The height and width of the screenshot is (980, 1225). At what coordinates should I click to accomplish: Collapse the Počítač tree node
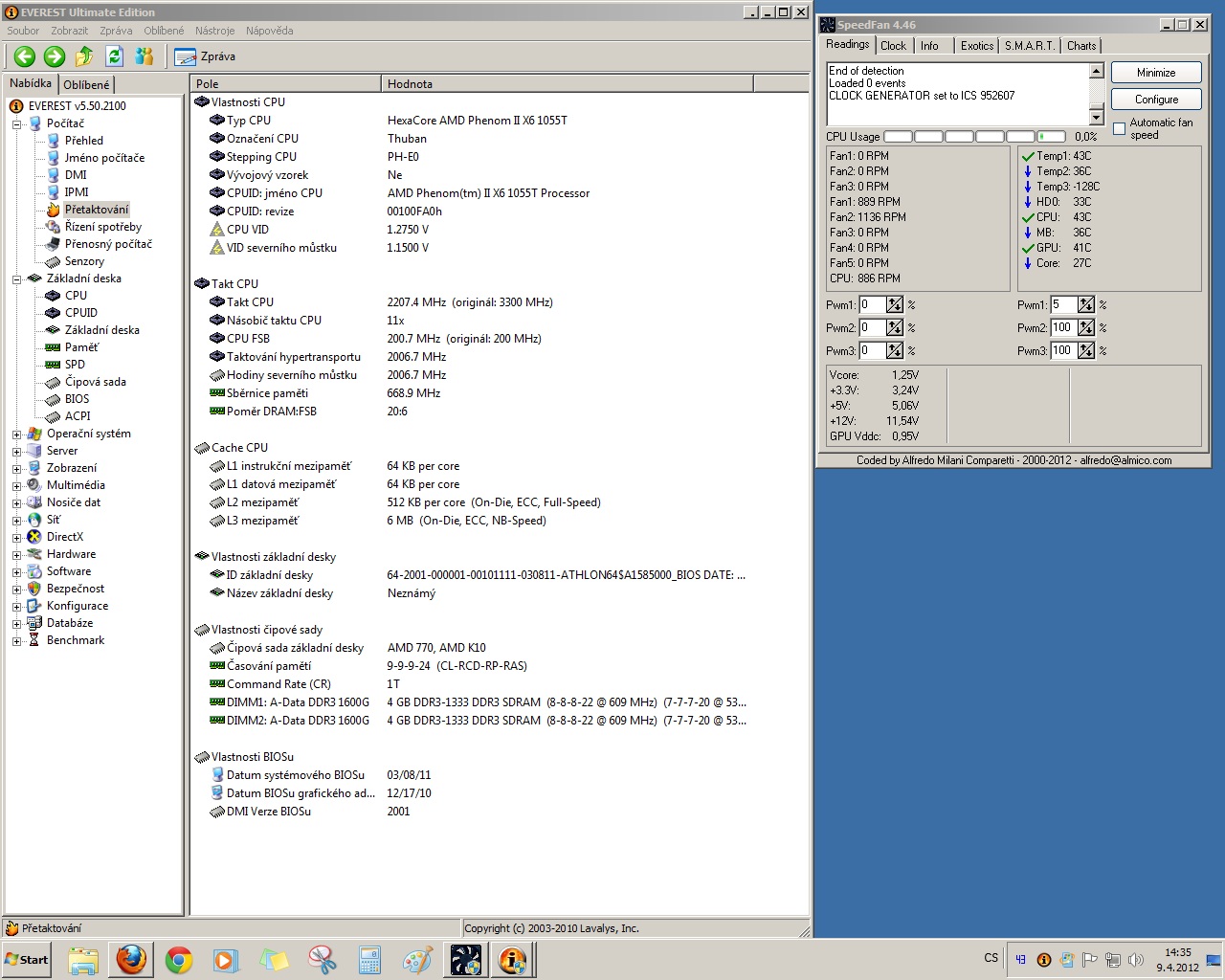[x=16, y=123]
